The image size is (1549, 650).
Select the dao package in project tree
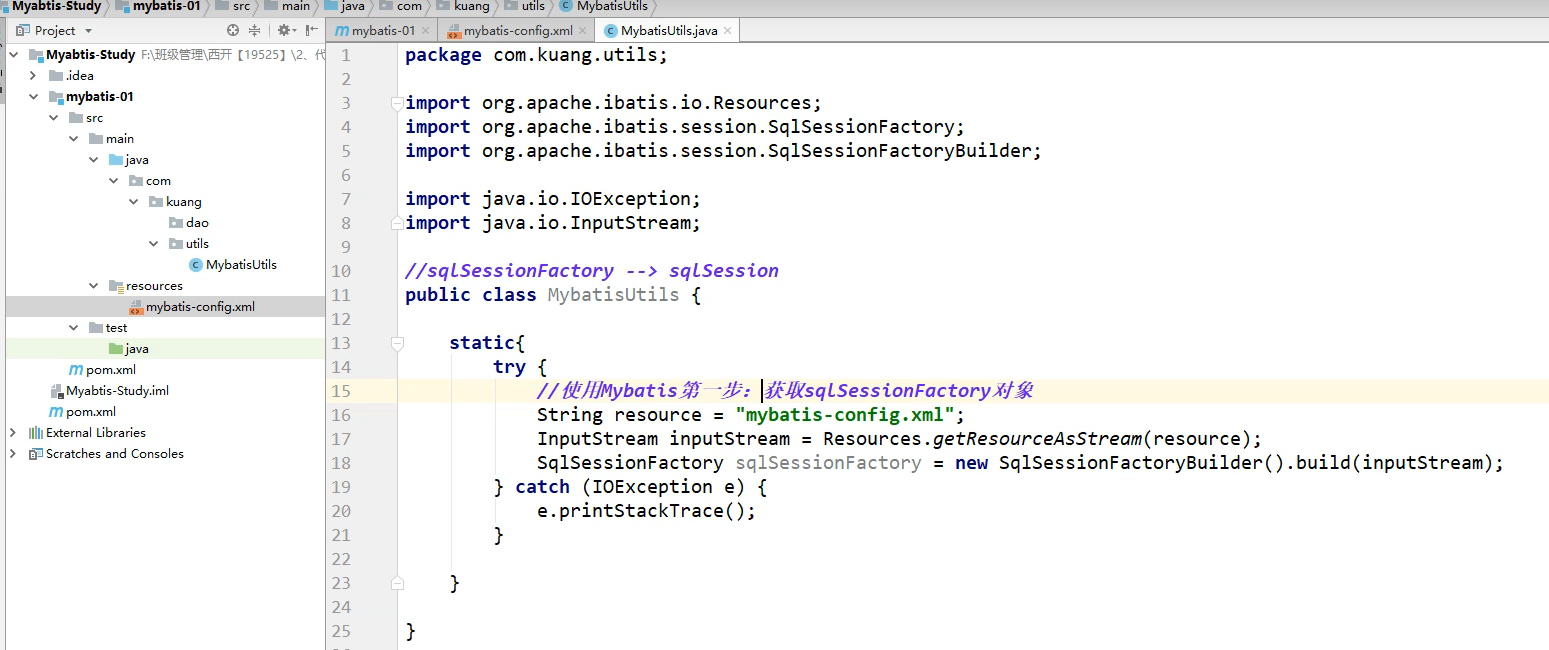[197, 223]
